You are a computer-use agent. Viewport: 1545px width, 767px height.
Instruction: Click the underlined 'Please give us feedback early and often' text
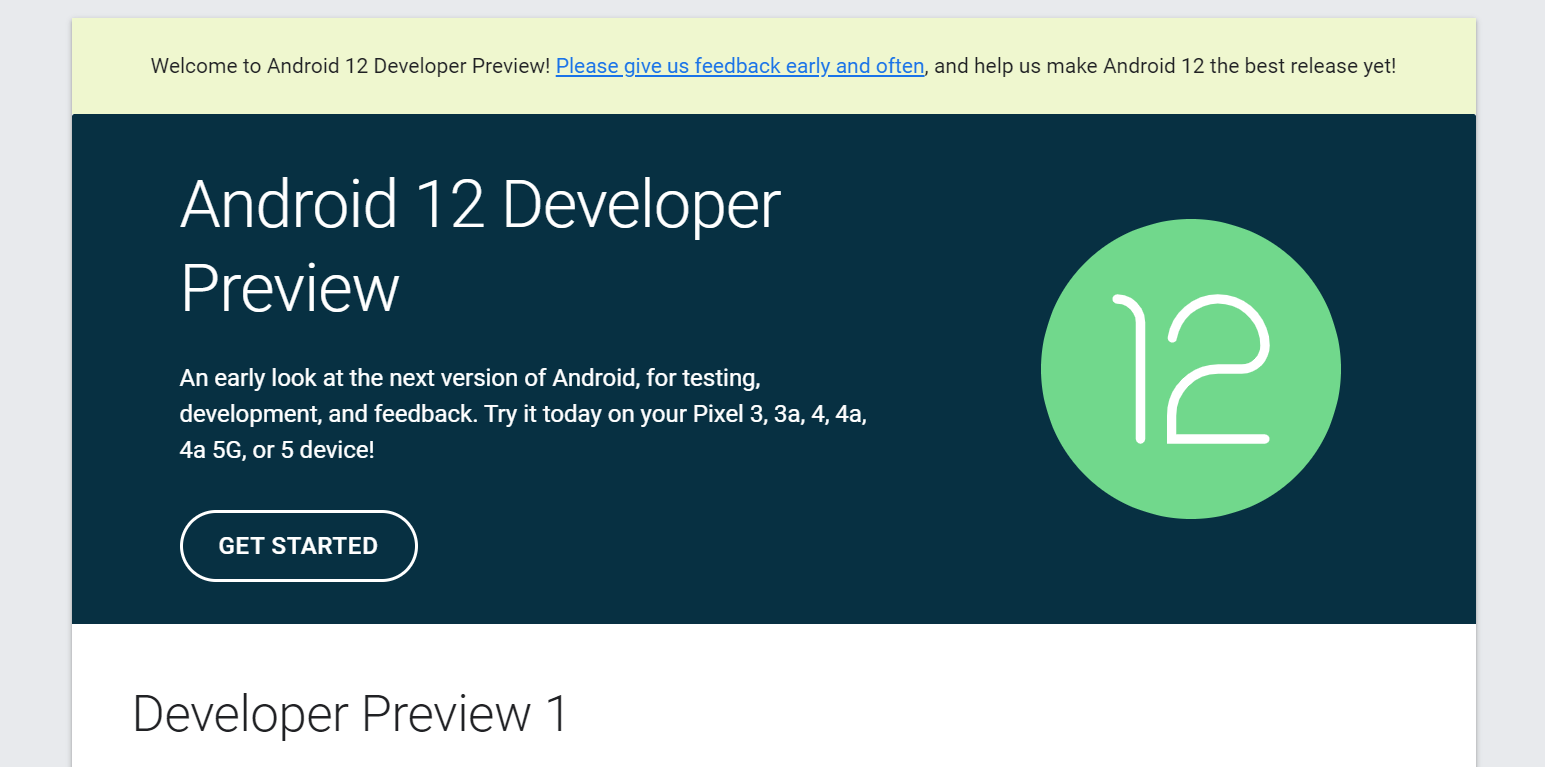click(x=739, y=66)
